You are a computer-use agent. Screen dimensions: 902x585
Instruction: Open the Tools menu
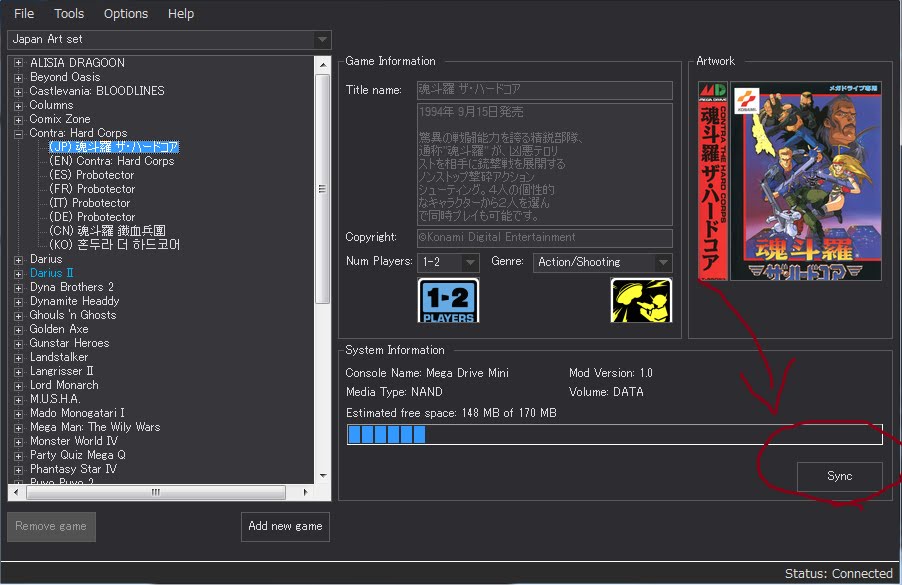click(x=69, y=13)
